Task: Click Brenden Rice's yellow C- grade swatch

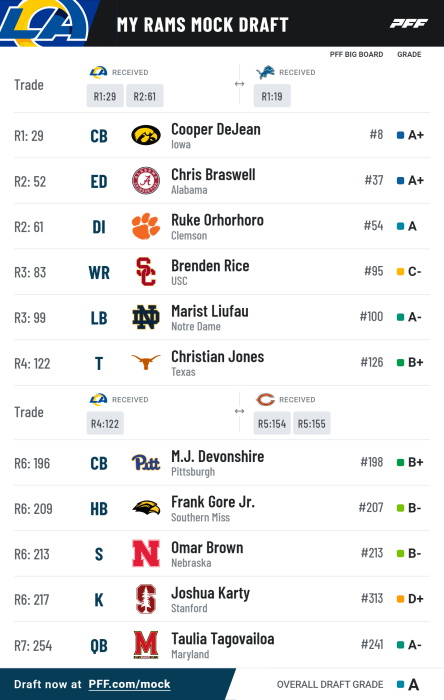Action: pyautogui.click(x=400, y=271)
